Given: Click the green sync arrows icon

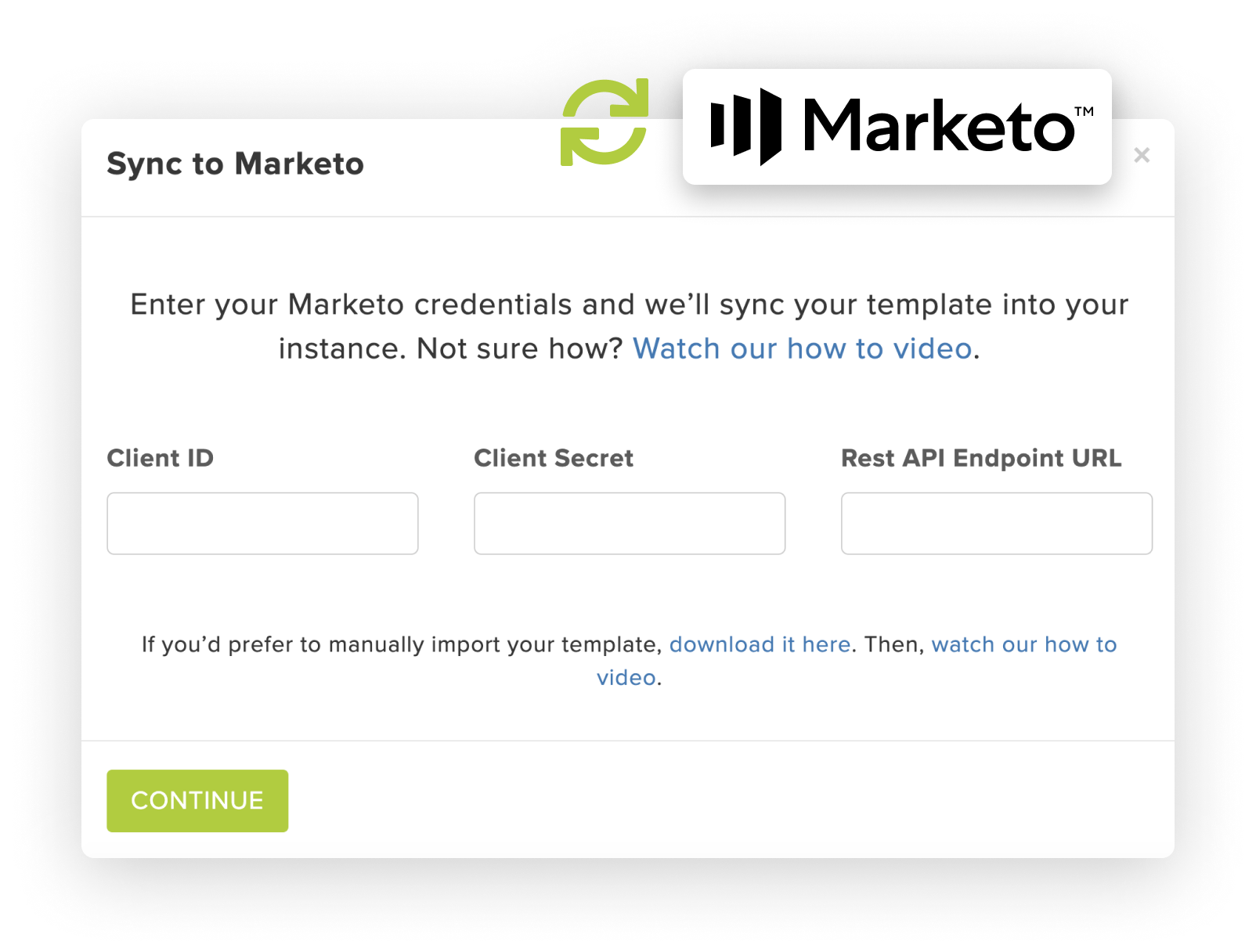Looking at the screenshot, I should [x=605, y=122].
